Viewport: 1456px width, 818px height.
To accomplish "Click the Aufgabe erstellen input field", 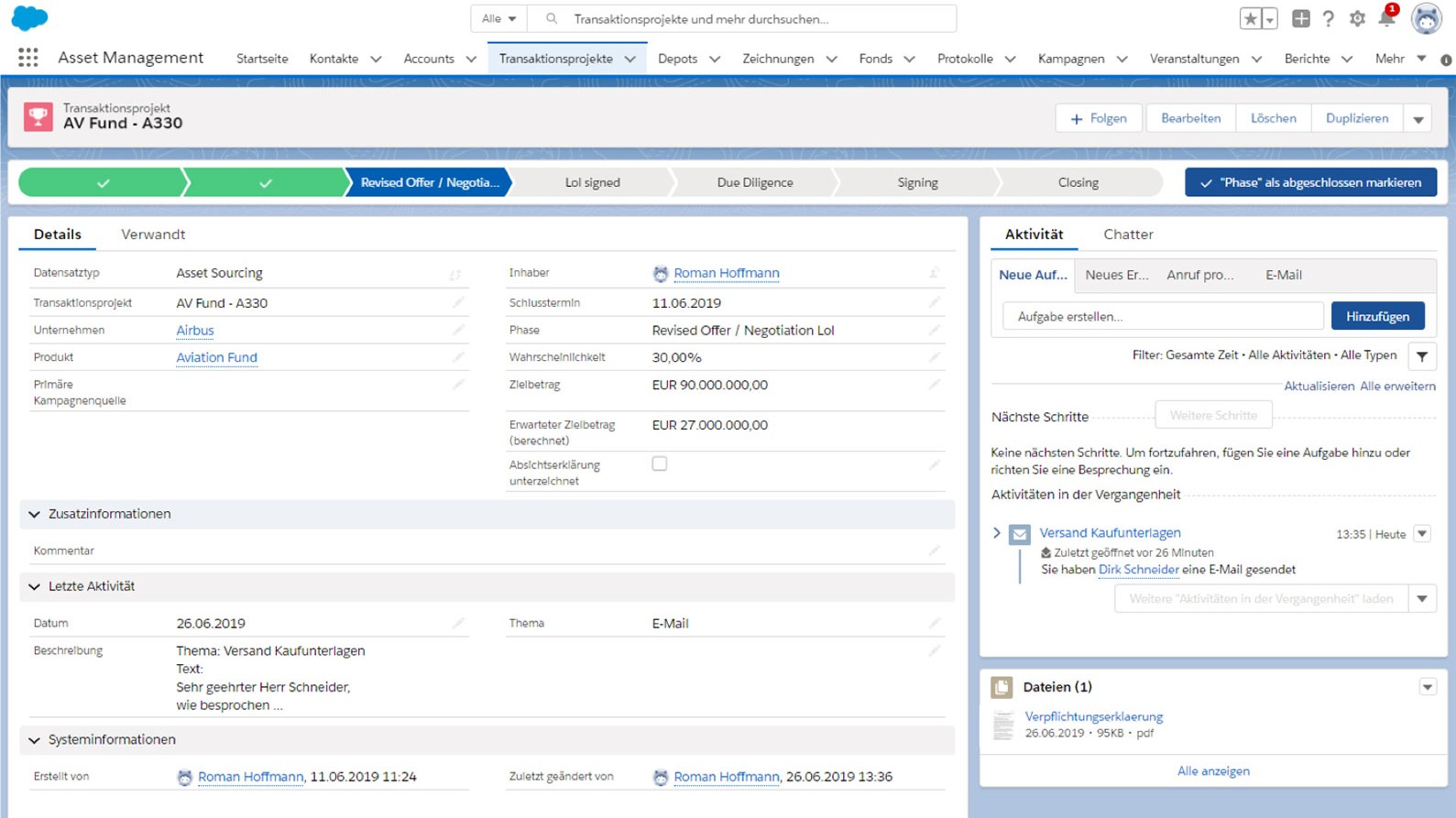I will (1163, 316).
